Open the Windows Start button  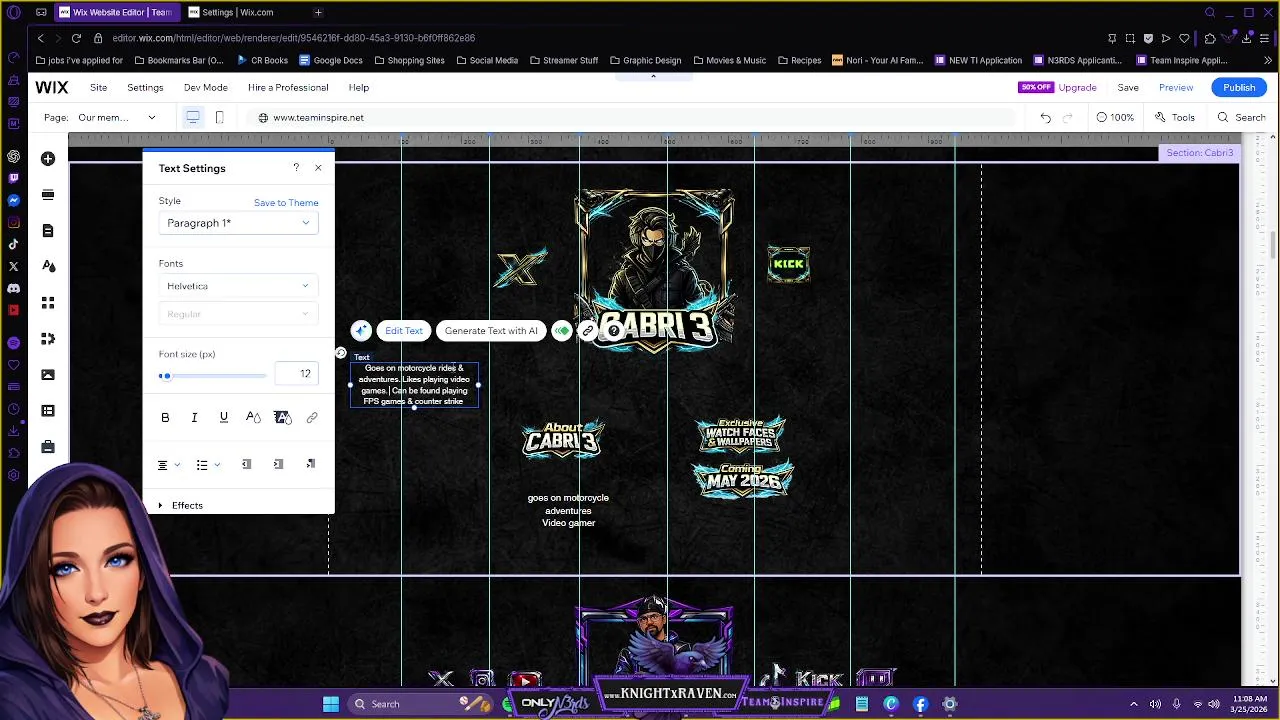[331, 704]
